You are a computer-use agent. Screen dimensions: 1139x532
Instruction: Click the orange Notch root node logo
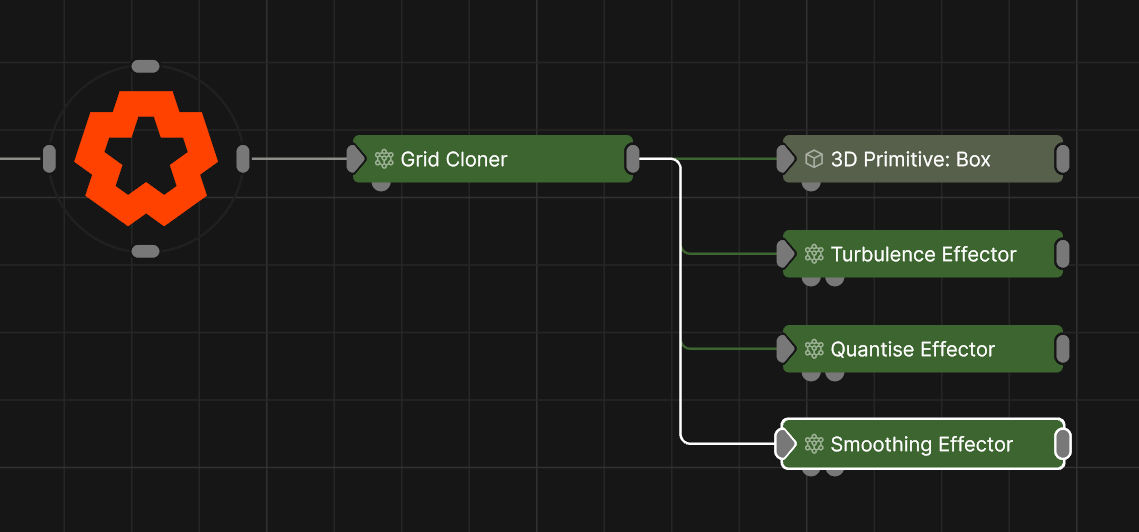point(146,158)
